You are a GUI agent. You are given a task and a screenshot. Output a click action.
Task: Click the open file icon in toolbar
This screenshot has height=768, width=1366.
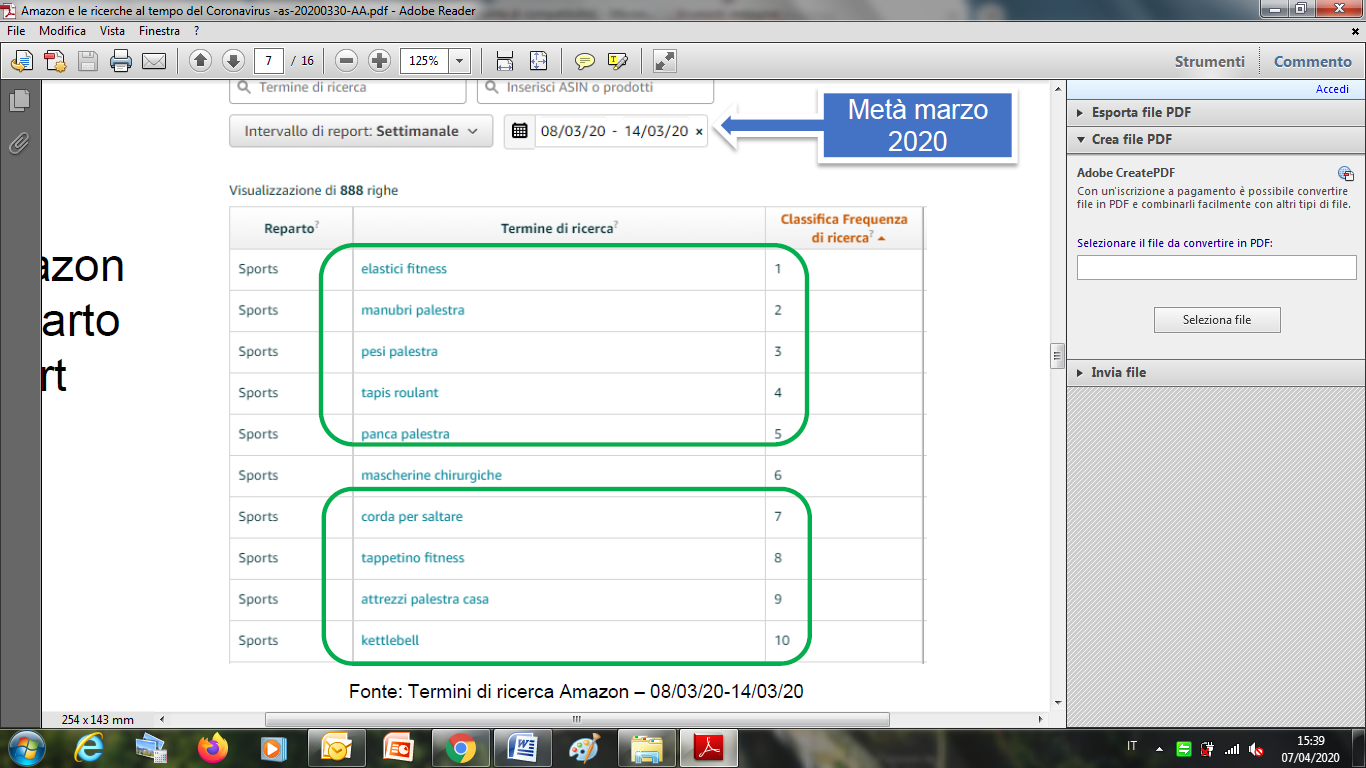(x=21, y=61)
